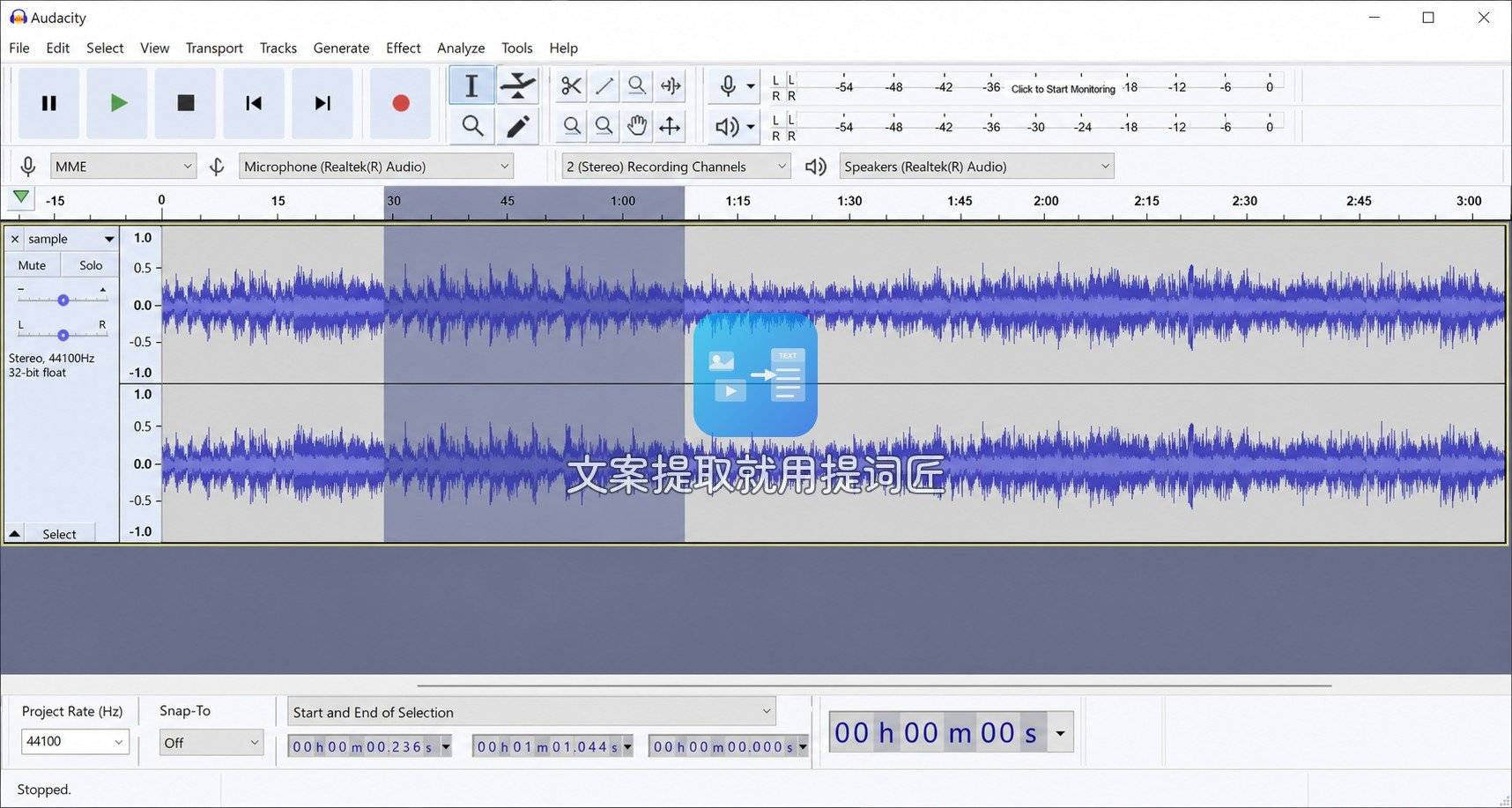
Task: Click the green timeline pinned play head triangle
Action: [21, 197]
